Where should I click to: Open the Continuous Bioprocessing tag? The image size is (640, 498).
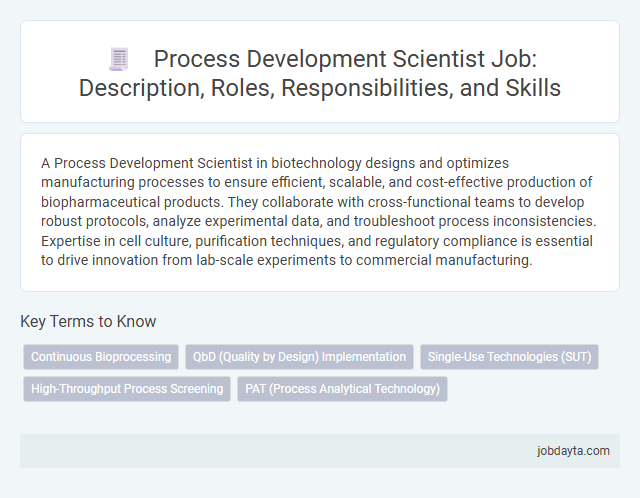(x=101, y=357)
